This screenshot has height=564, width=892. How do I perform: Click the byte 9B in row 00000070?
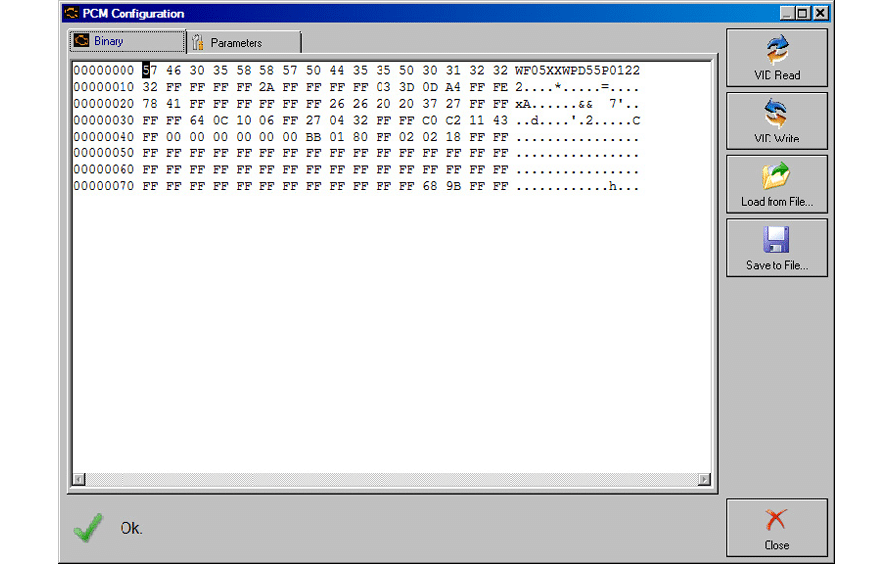[453, 186]
